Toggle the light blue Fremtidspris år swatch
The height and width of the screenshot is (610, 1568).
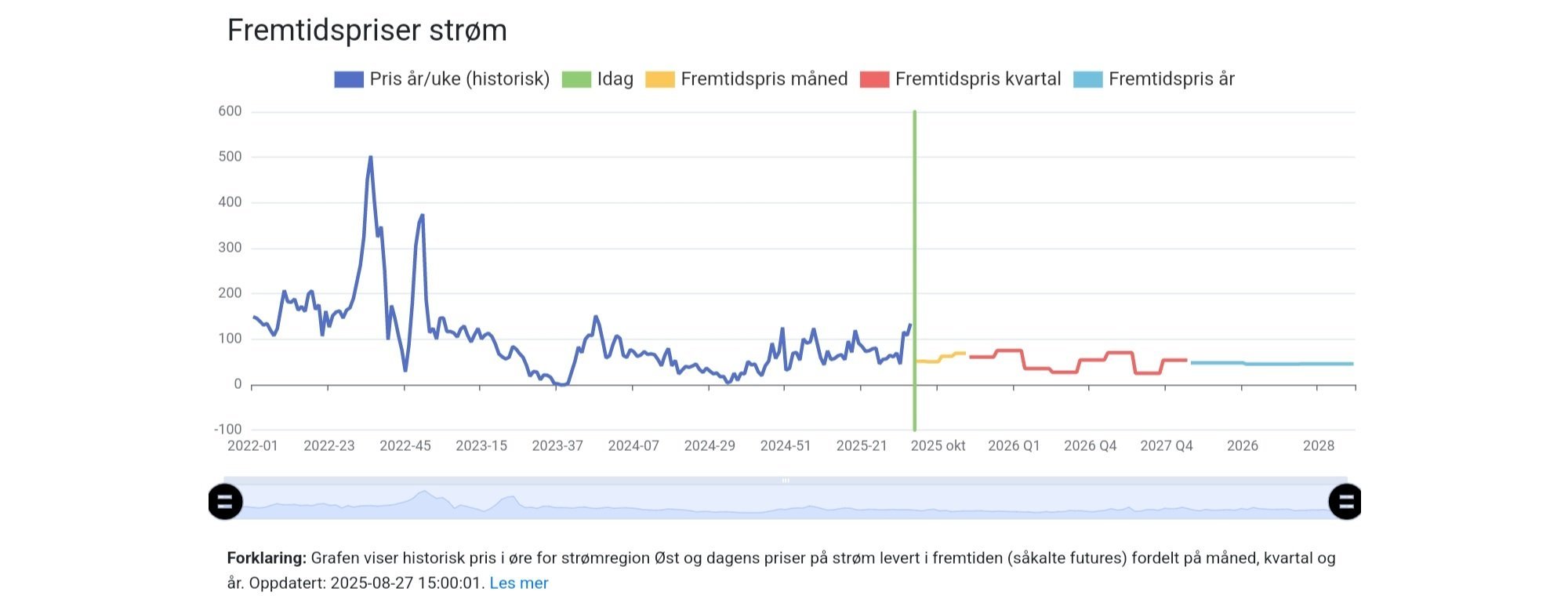[x=1087, y=79]
